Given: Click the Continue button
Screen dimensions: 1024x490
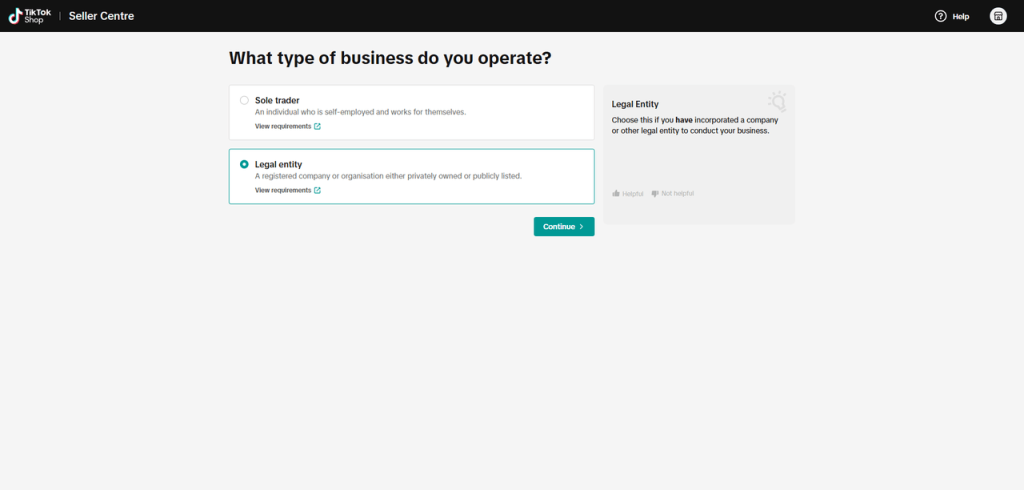Looking at the screenshot, I should pyautogui.click(x=564, y=227).
